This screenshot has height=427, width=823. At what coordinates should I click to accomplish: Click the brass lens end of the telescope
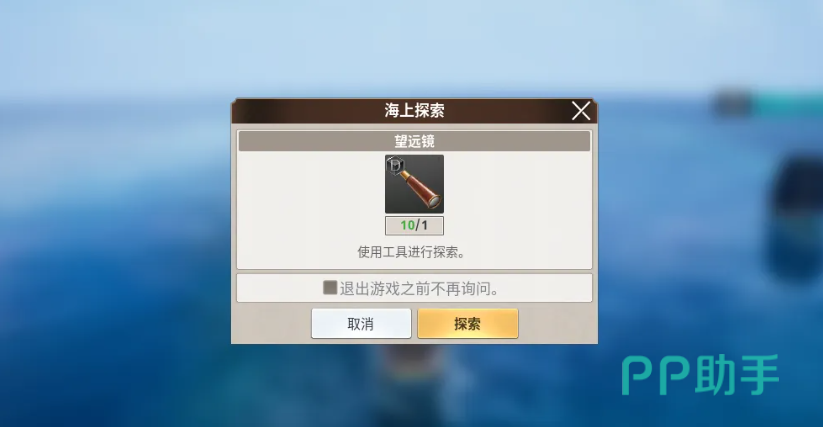point(433,200)
